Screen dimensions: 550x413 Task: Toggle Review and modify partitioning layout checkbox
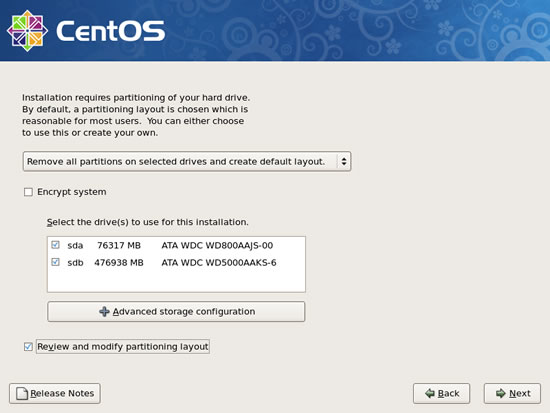tap(28, 347)
